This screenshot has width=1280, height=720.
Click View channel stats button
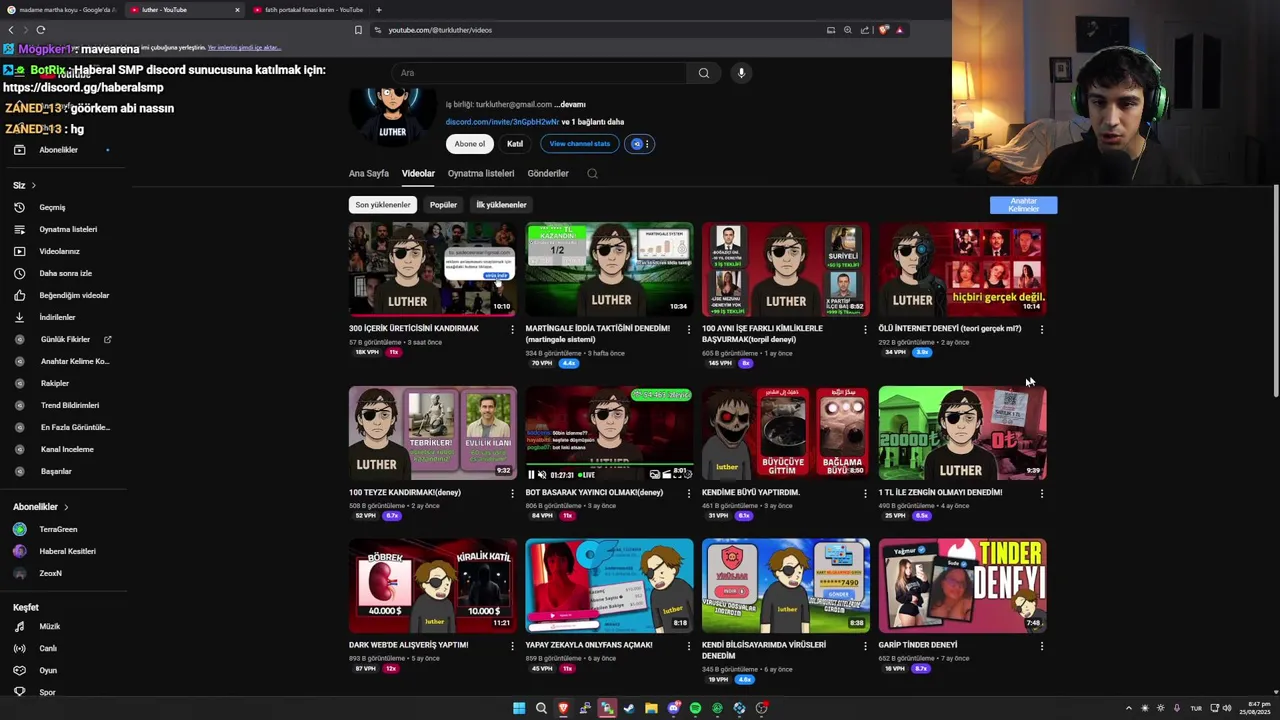point(580,144)
